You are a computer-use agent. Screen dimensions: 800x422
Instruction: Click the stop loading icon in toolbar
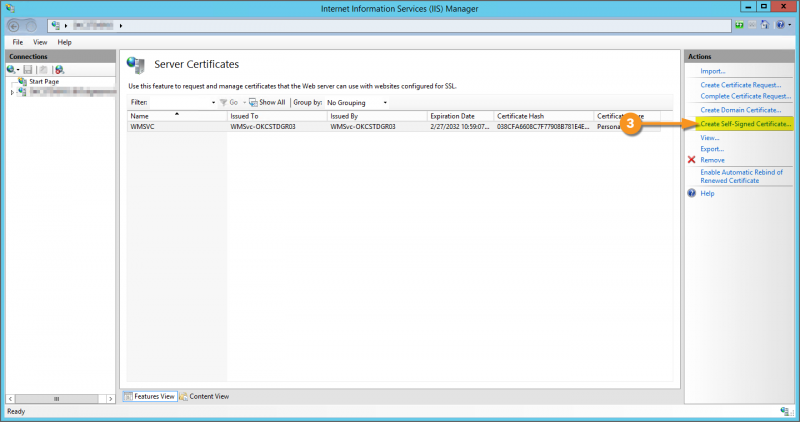[x=752, y=25]
